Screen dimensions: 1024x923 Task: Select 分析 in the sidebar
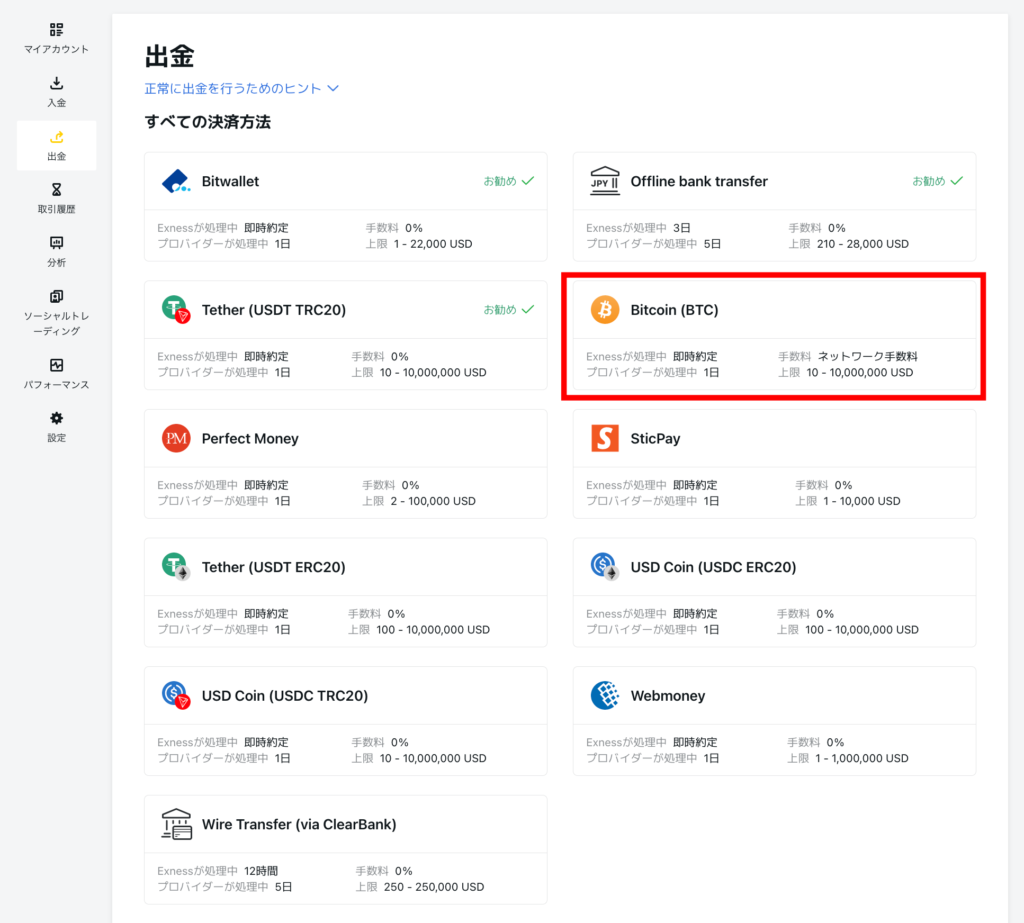pyautogui.click(x=56, y=251)
